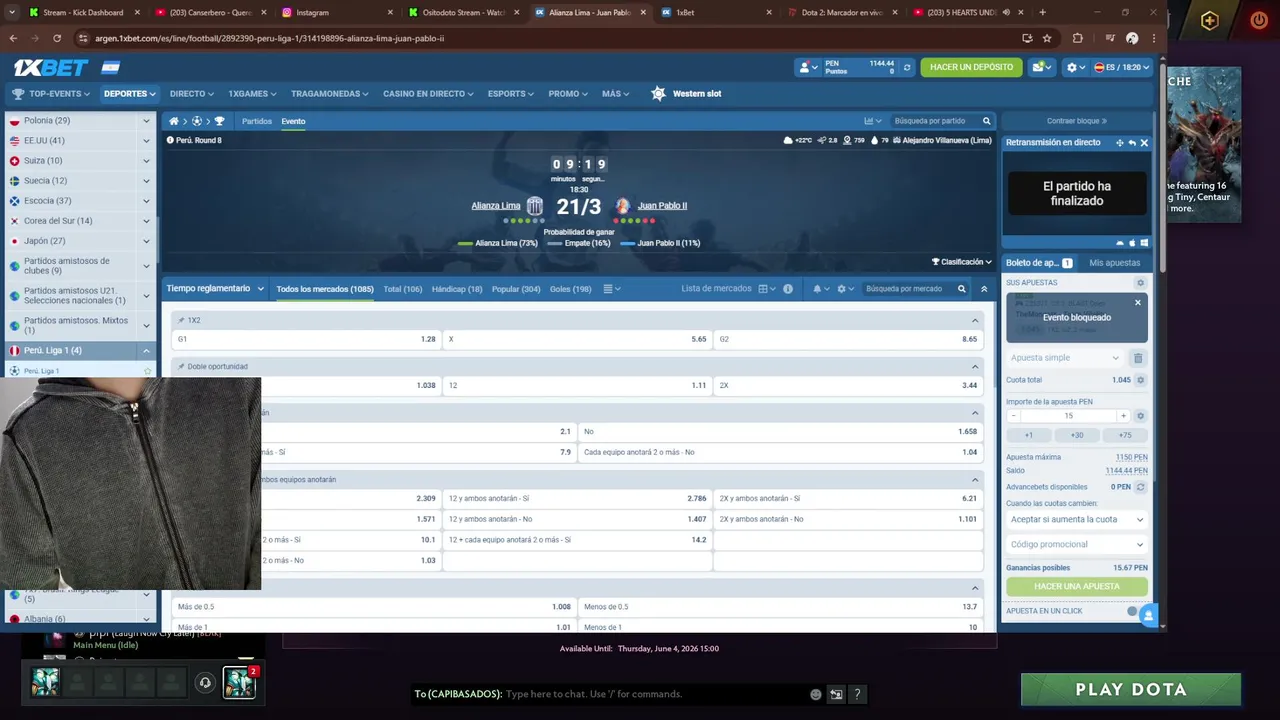
Task: Select draw X odds 5.65
Action: [577, 339]
